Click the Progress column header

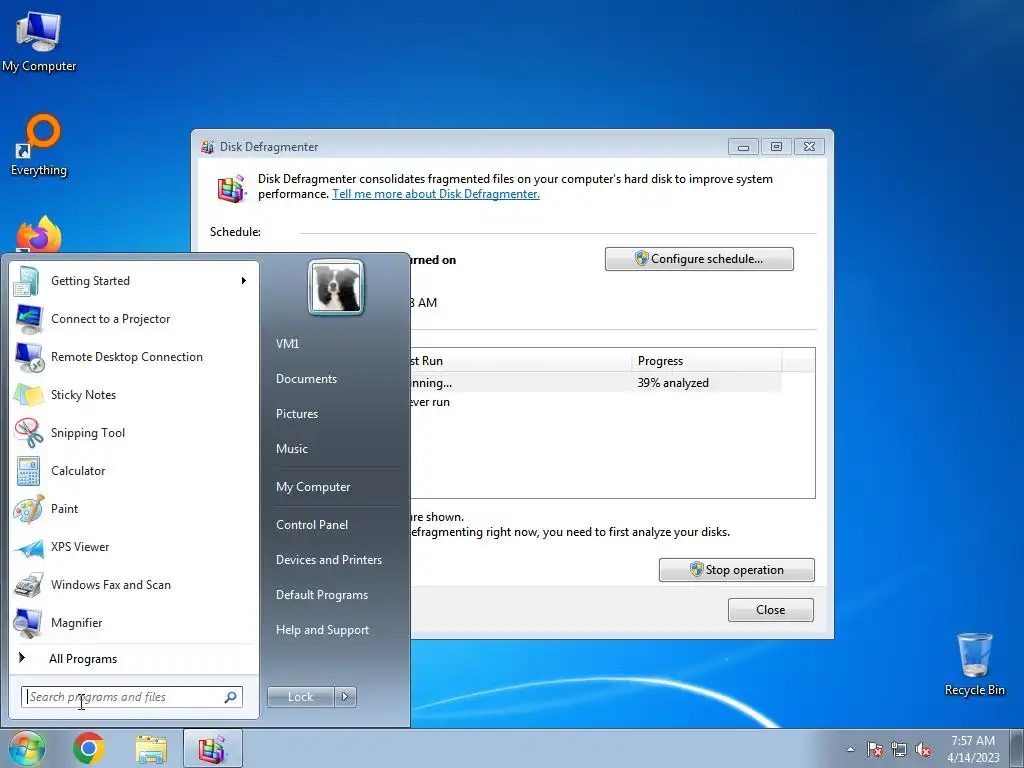[707, 360]
